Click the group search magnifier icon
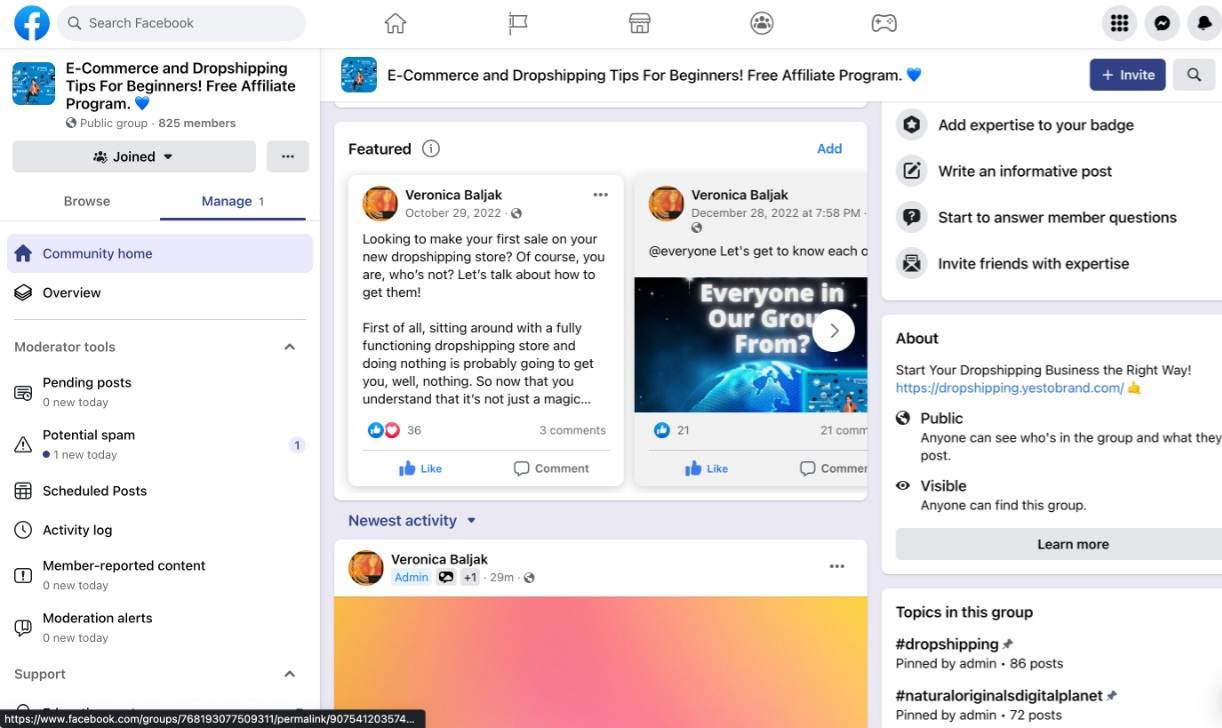This screenshot has height=728, width=1222. pos(1194,75)
